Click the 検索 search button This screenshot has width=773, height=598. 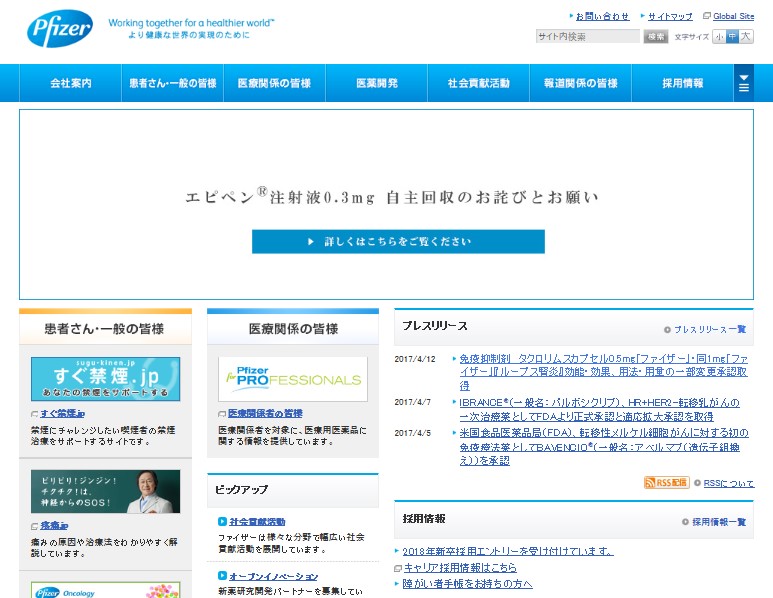point(656,36)
